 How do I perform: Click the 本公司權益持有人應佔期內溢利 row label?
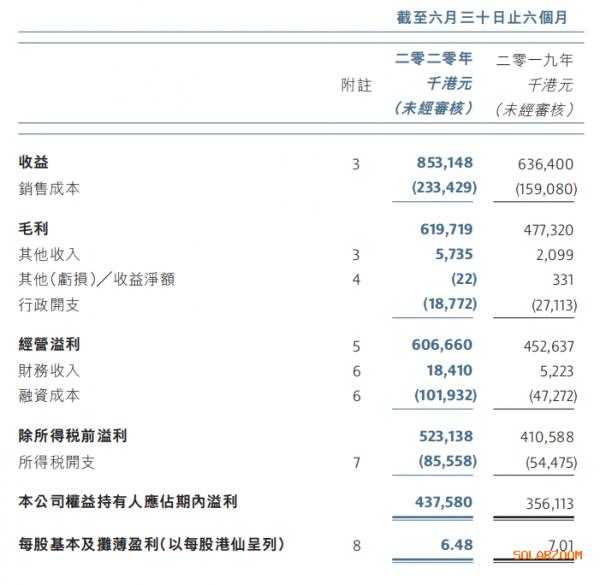(x=128, y=502)
